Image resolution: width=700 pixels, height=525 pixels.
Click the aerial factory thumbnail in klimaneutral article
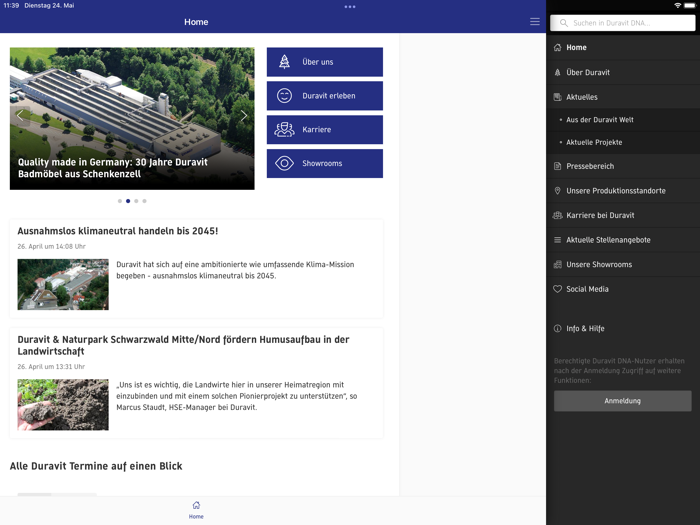(x=63, y=284)
